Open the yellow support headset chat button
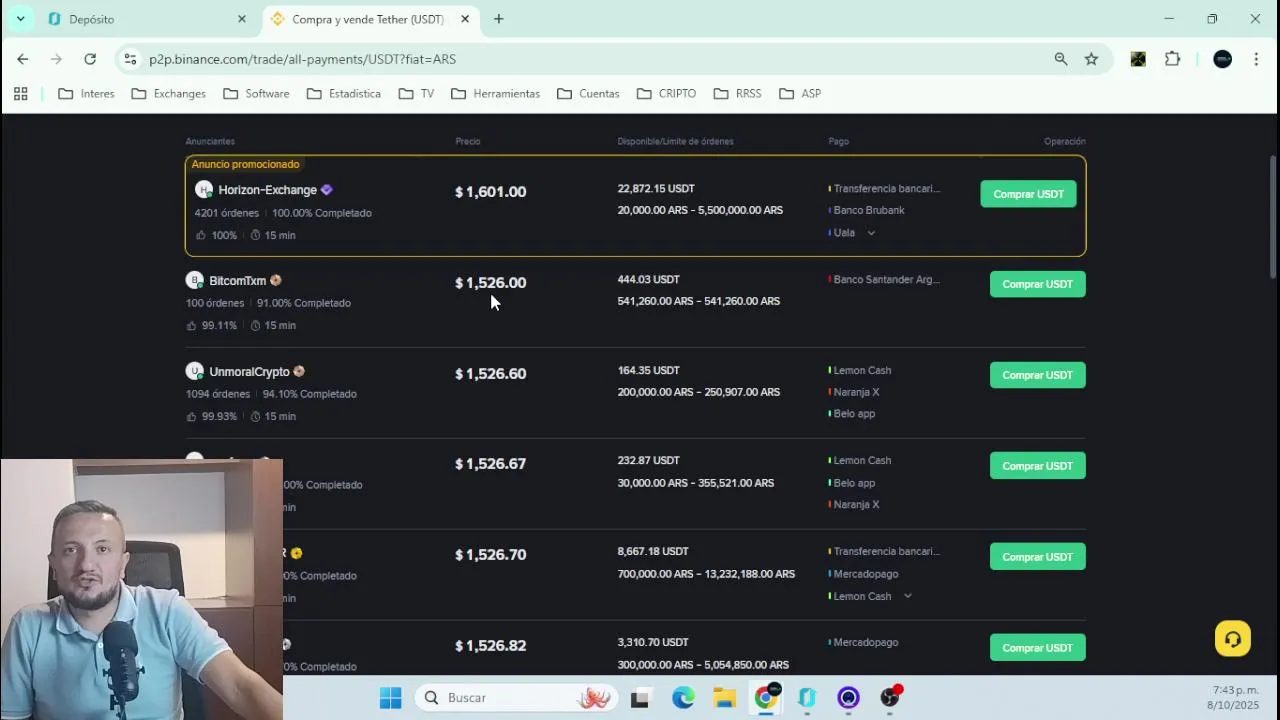1280x720 pixels. [x=1233, y=639]
